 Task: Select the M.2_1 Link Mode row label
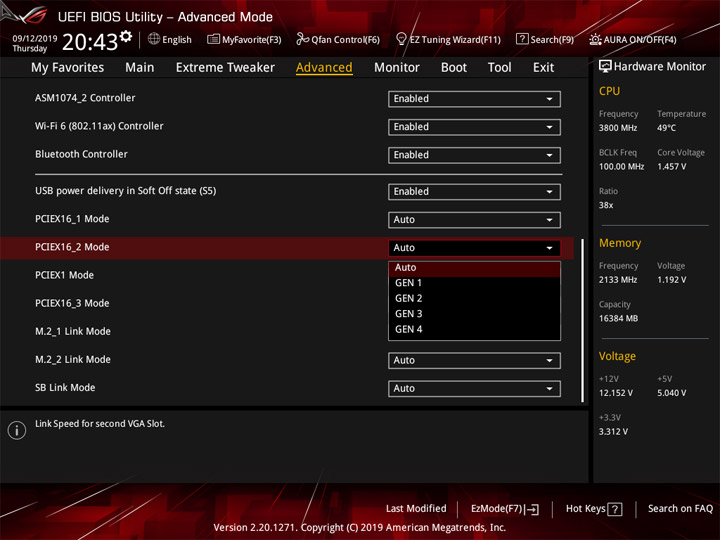73,331
